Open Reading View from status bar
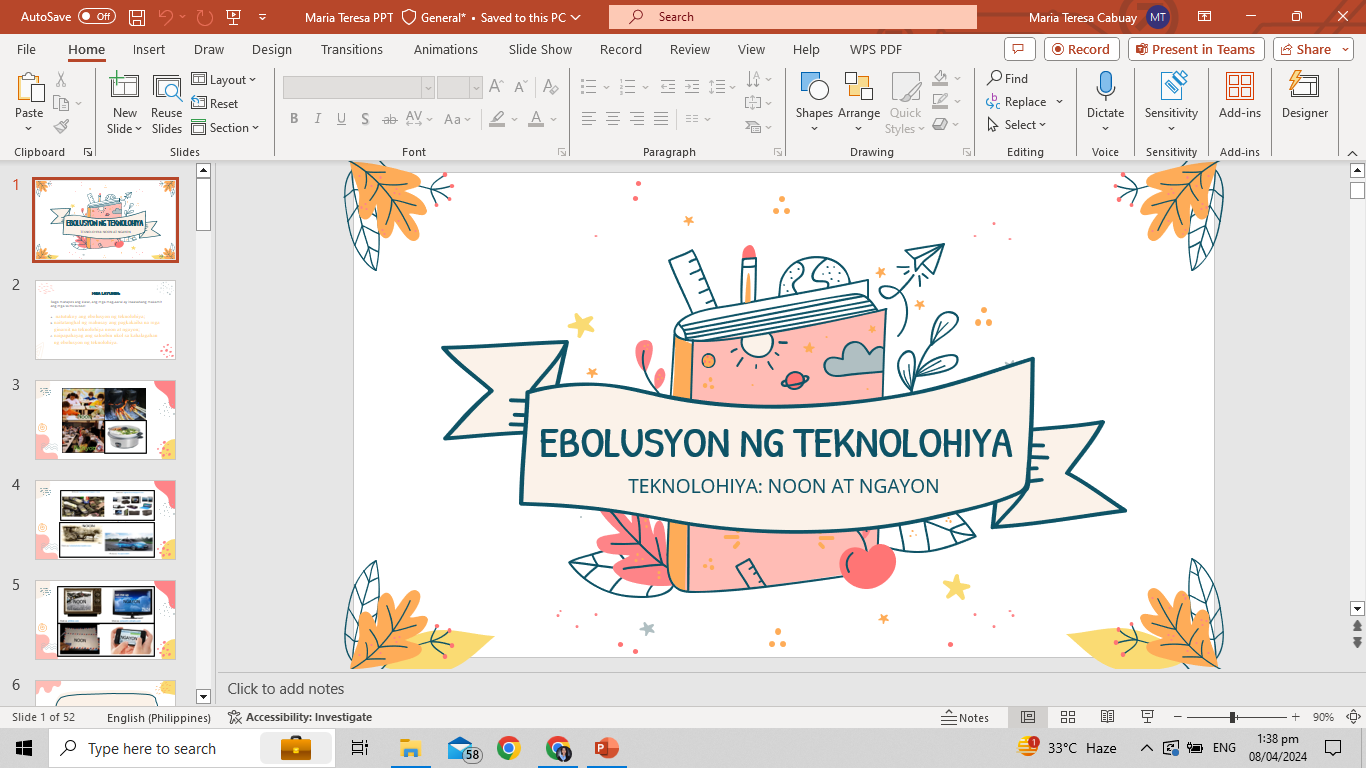The height and width of the screenshot is (768, 1366). (x=1107, y=717)
